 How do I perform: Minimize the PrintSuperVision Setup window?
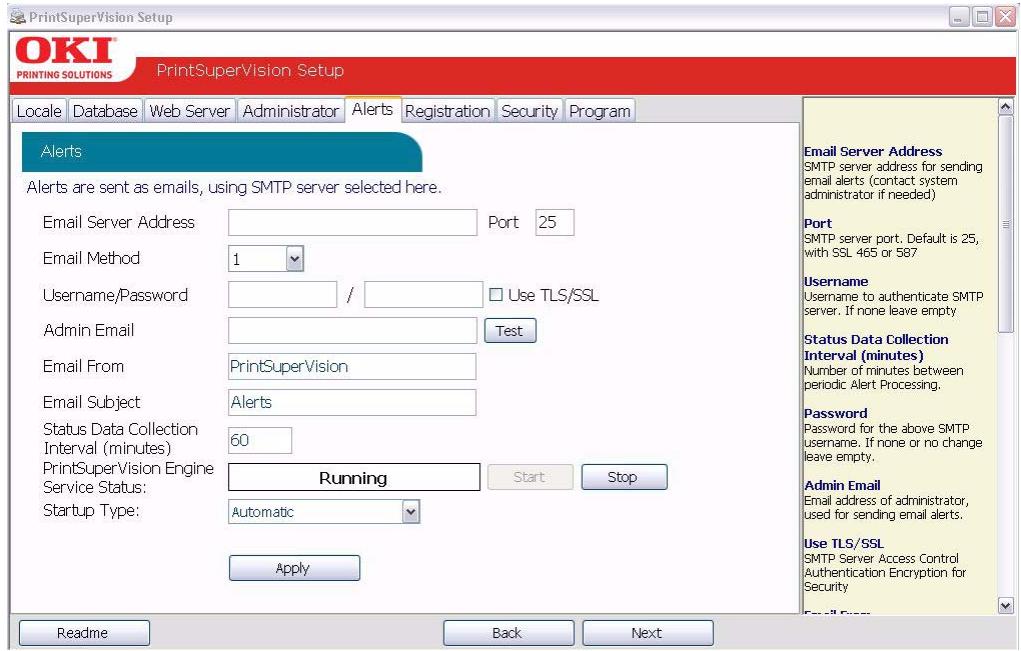click(x=958, y=17)
